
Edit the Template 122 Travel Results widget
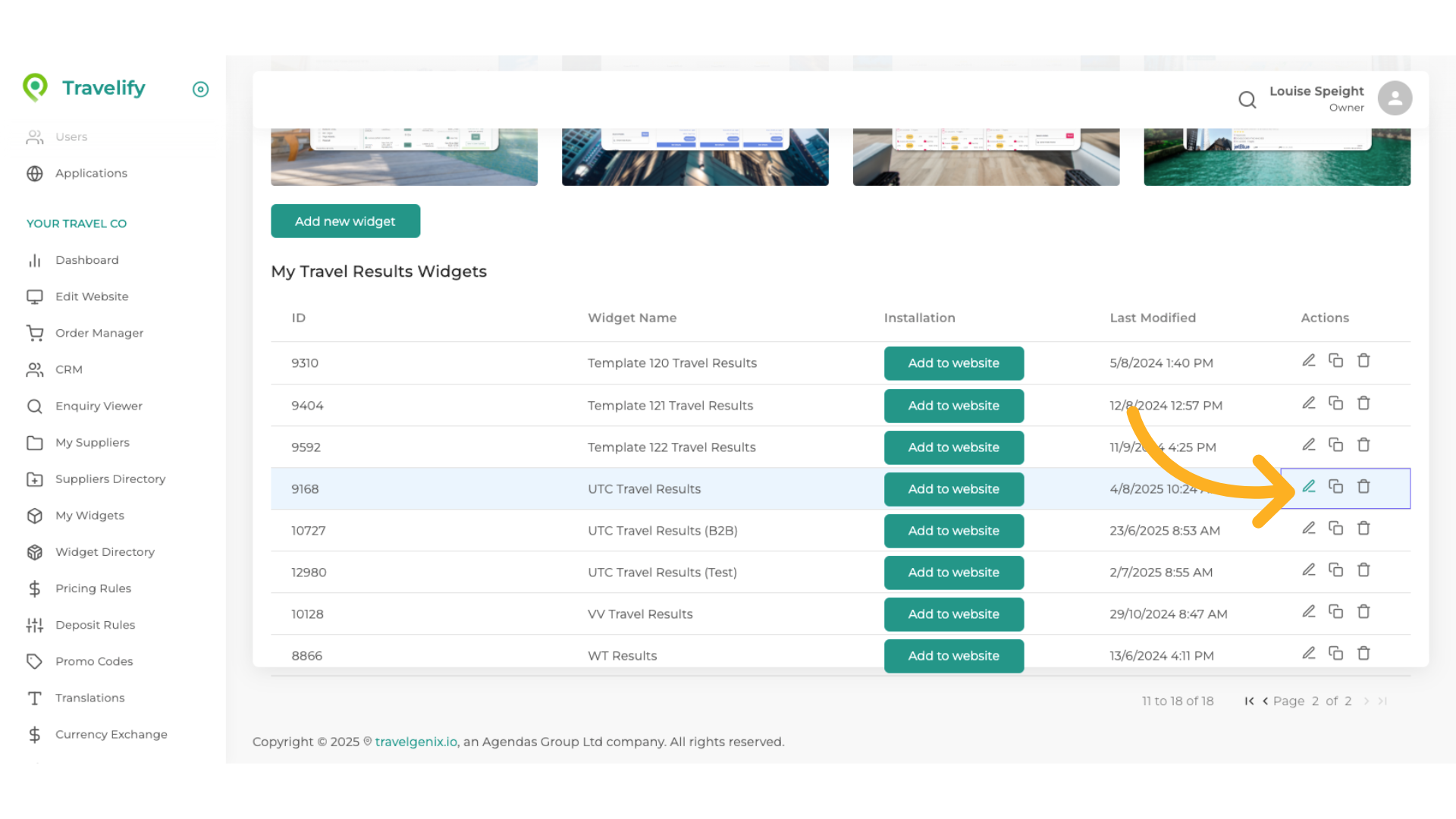click(1309, 445)
